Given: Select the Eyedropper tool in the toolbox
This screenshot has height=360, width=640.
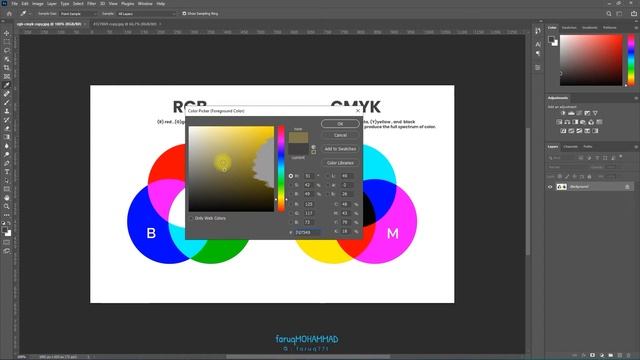Looking at the screenshot, I should (x=7, y=85).
